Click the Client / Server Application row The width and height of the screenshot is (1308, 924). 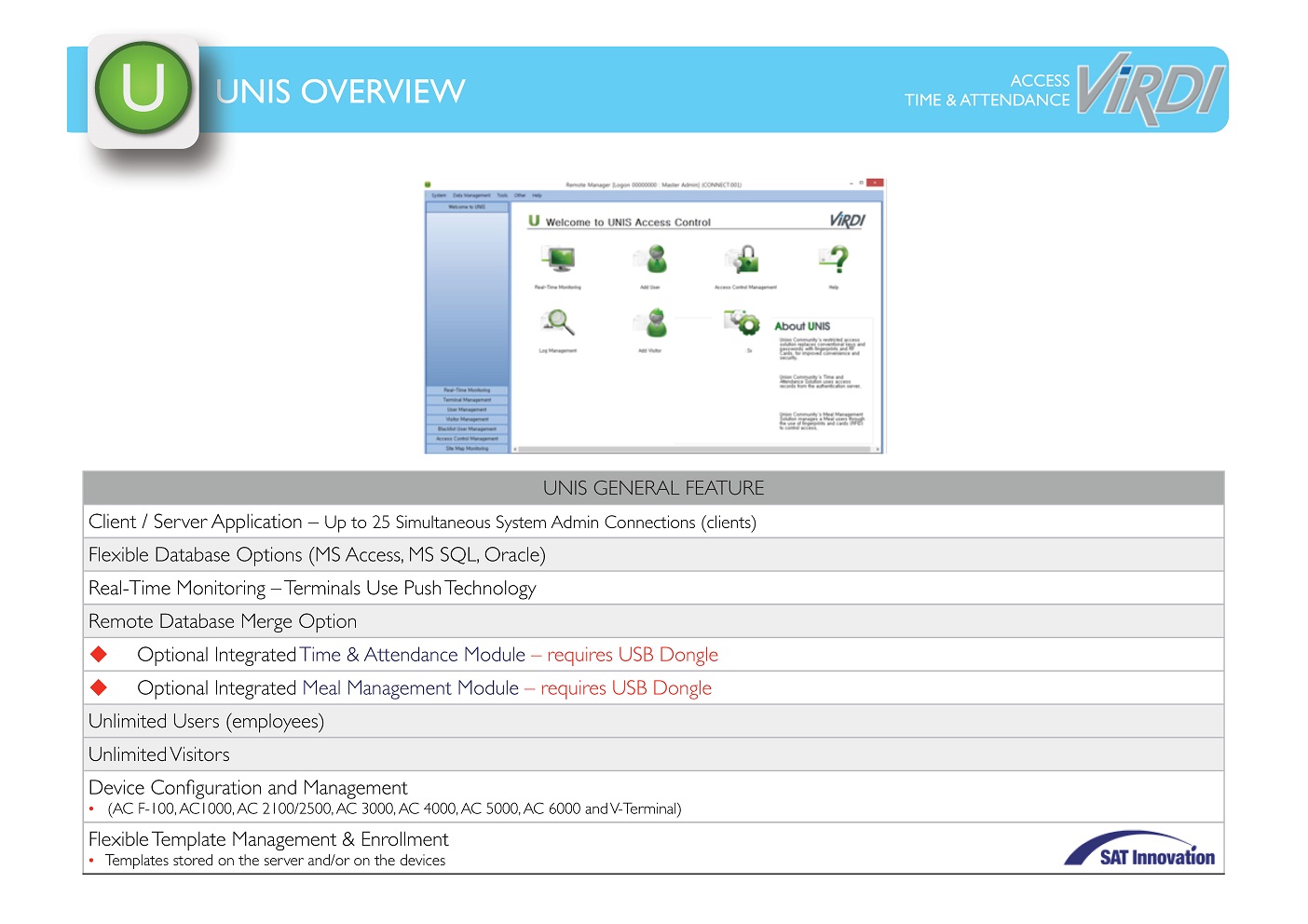(x=653, y=522)
